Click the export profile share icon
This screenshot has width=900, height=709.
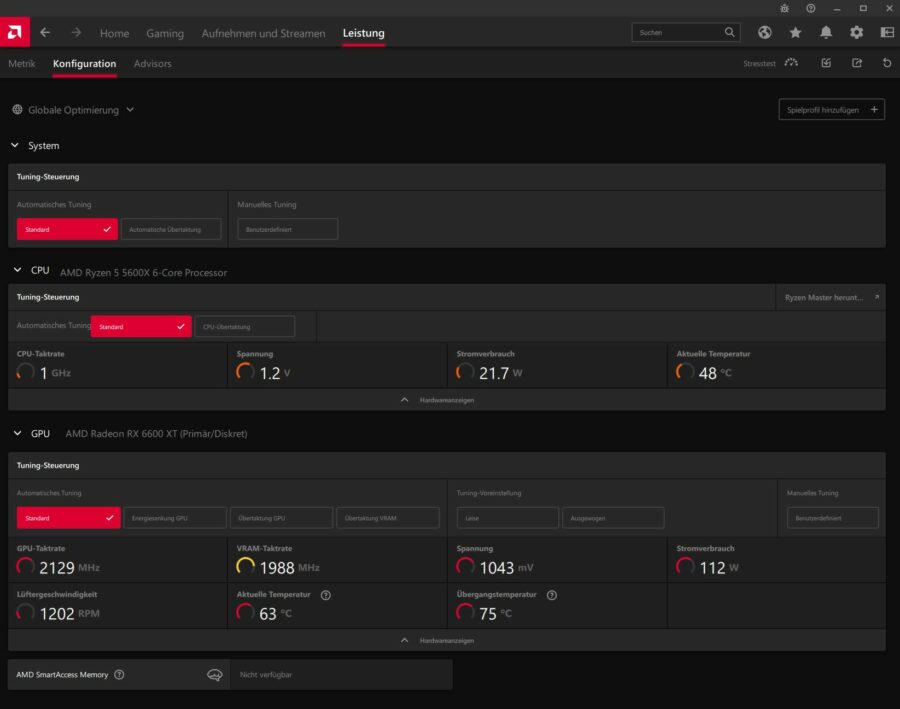point(857,63)
